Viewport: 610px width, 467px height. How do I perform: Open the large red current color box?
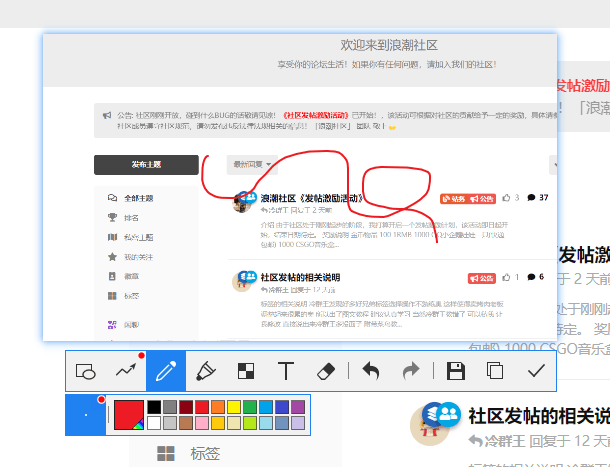[128, 414]
